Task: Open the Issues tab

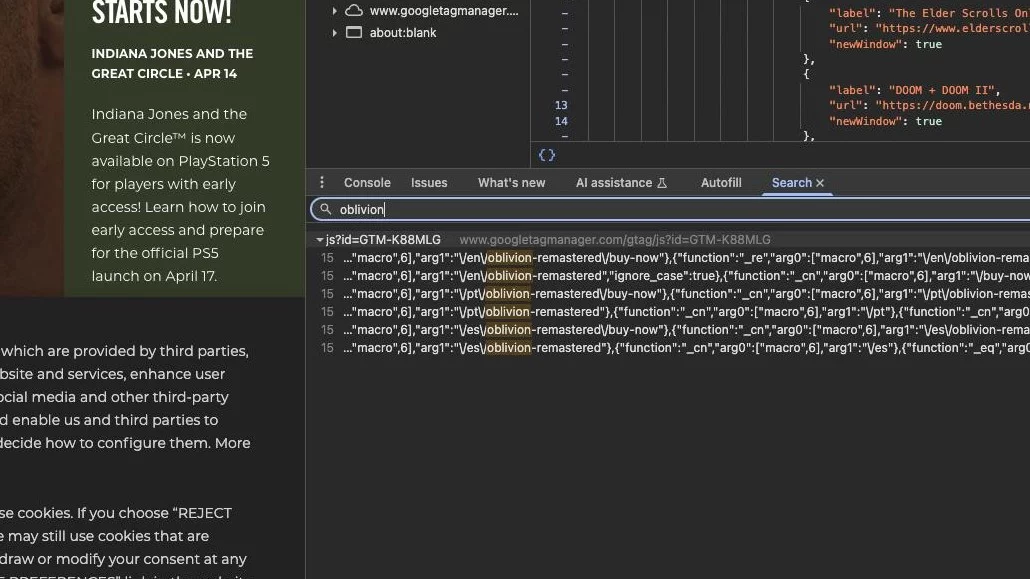Action: tap(429, 183)
